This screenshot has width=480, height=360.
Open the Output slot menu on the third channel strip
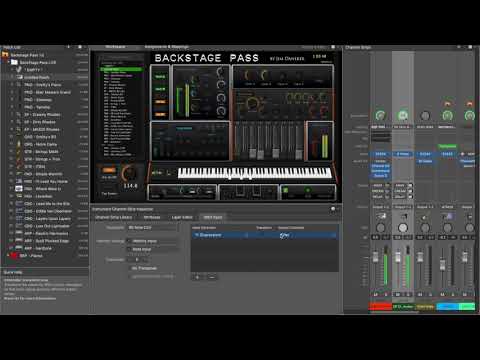[x=425, y=207]
